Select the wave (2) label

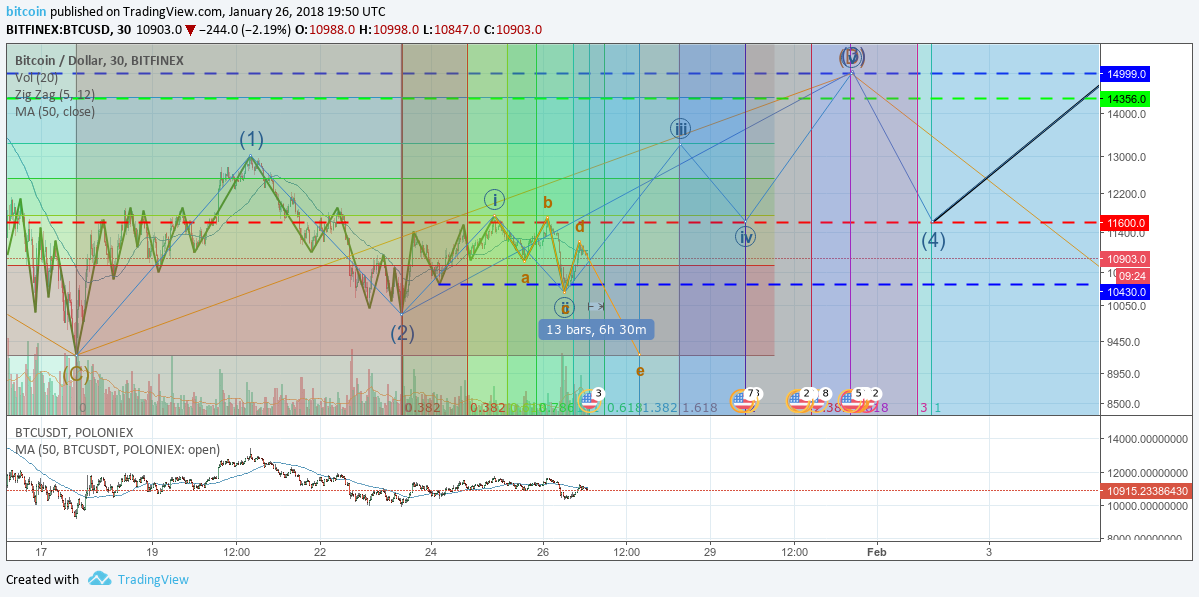coord(402,333)
